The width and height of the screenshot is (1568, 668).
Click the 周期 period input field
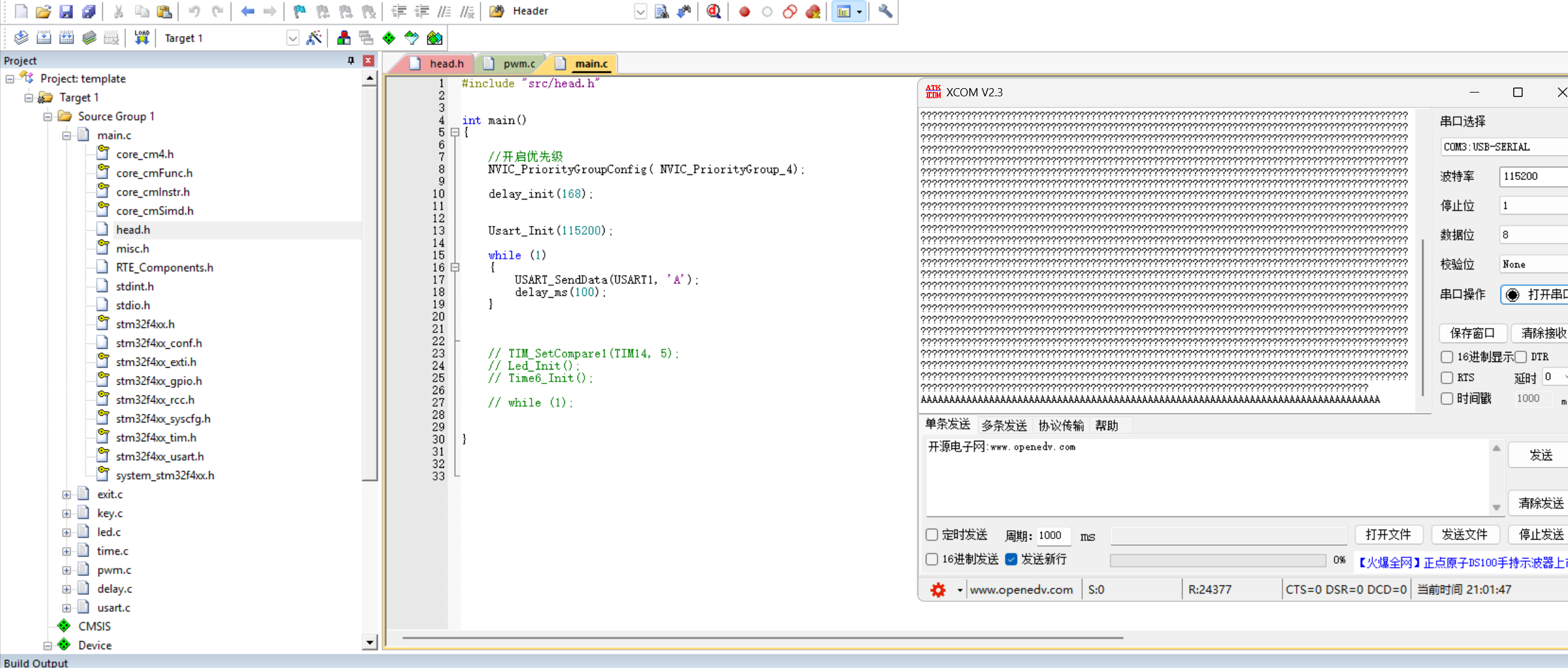tap(1052, 535)
